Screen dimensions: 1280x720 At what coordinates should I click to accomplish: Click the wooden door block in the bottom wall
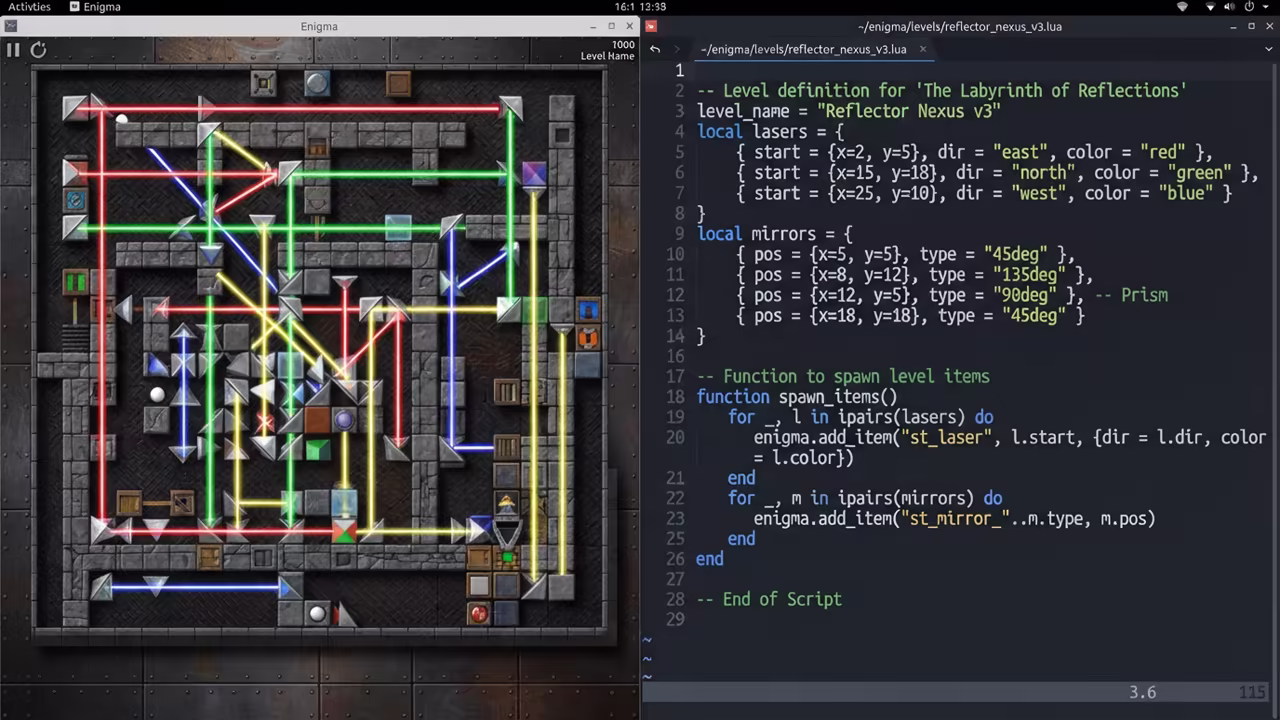(x=209, y=557)
